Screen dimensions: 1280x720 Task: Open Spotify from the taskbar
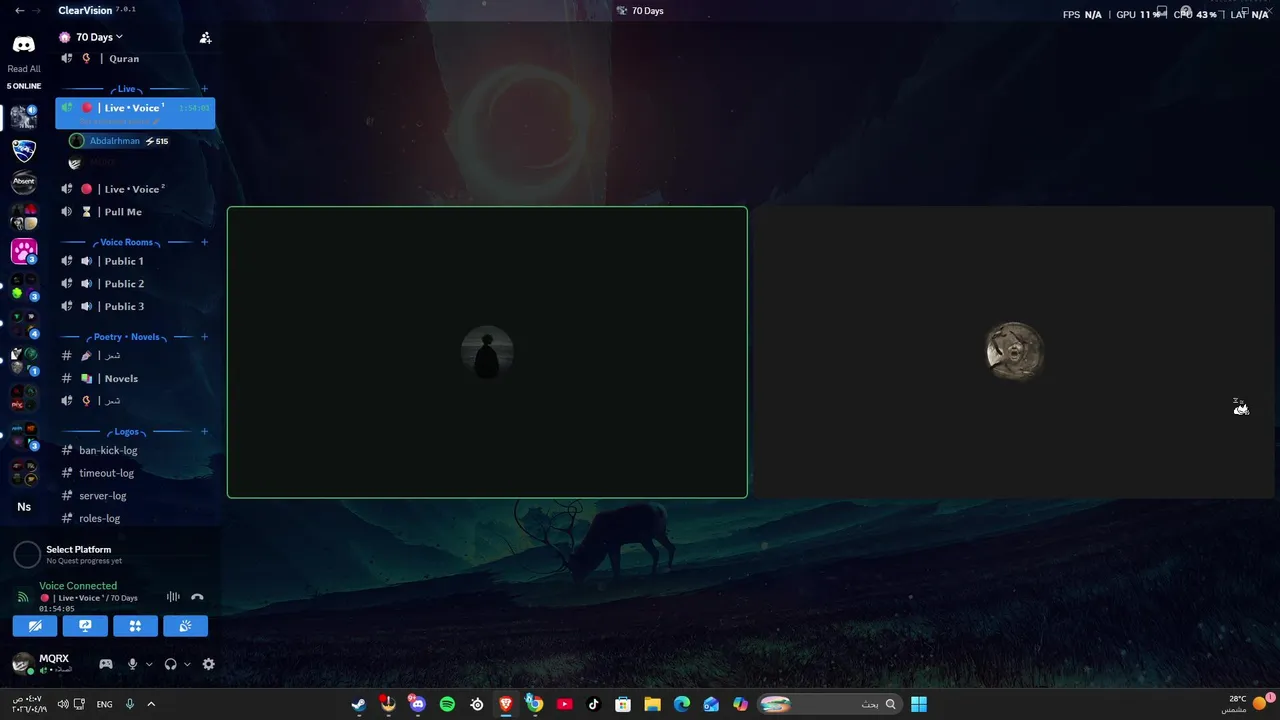click(447, 704)
